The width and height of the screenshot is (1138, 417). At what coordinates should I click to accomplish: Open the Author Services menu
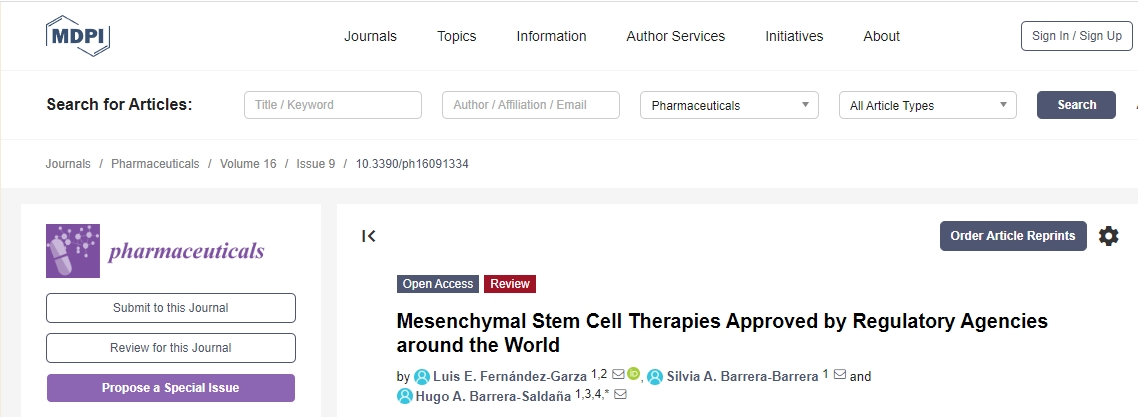[675, 36]
